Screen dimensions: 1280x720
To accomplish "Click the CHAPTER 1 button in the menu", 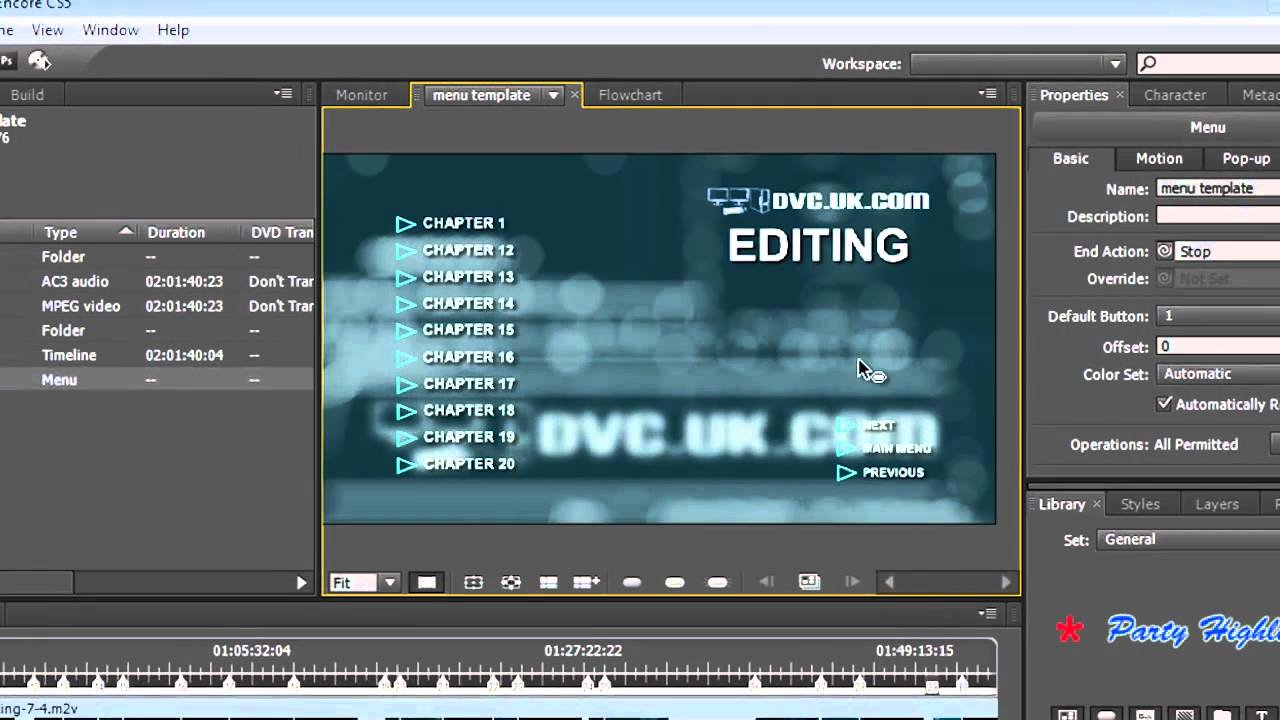I will (462, 223).
